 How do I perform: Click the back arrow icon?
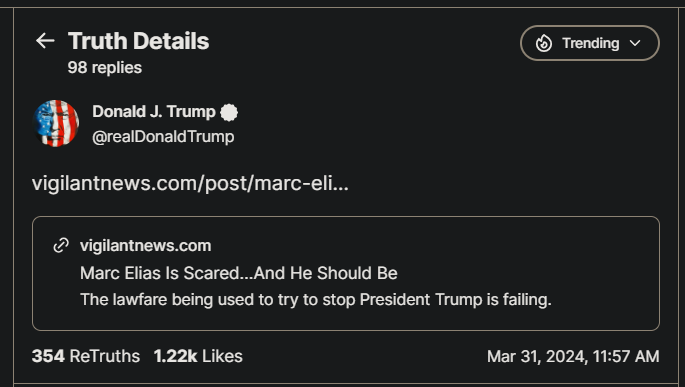pyautogui.click(x=45, y=41)
